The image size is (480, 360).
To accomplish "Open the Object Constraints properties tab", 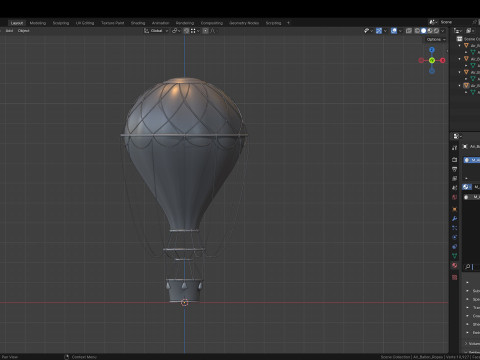I will [455, 246].
